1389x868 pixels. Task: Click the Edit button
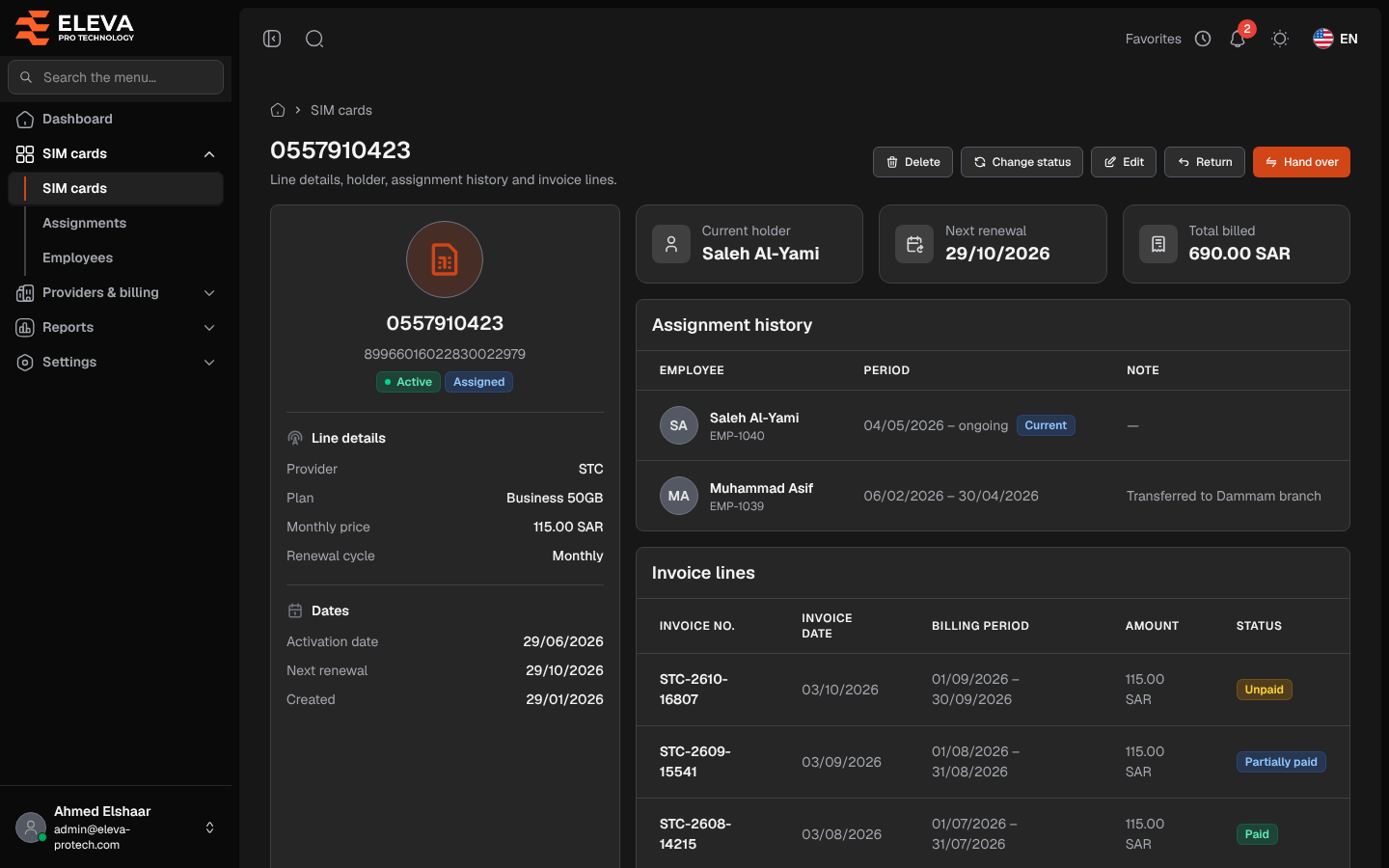[1124, 162]
